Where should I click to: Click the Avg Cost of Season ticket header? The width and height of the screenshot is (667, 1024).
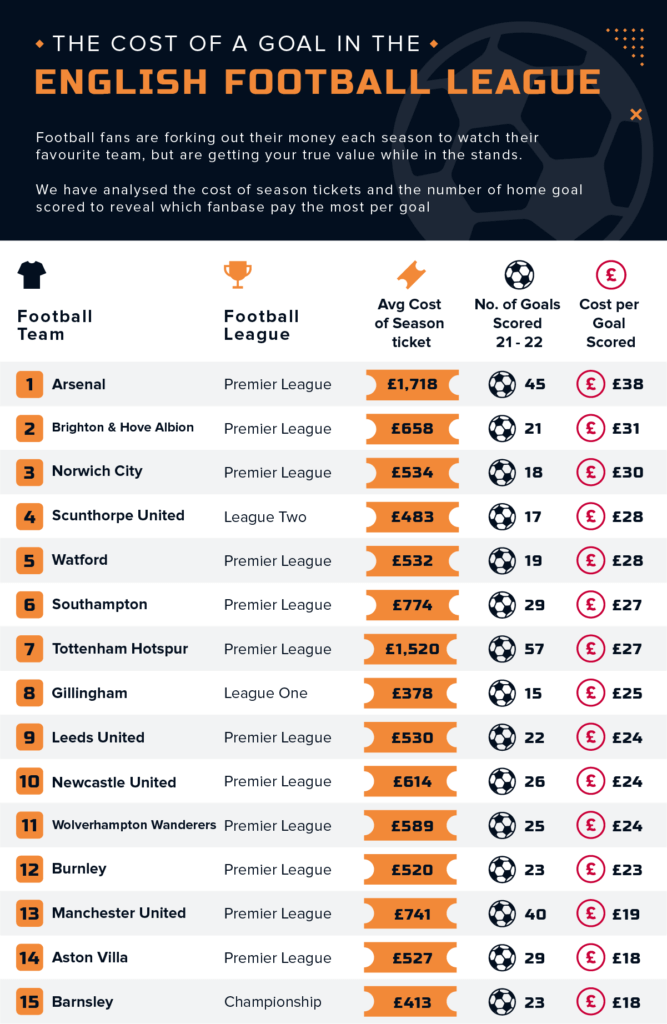coord(410,323)
